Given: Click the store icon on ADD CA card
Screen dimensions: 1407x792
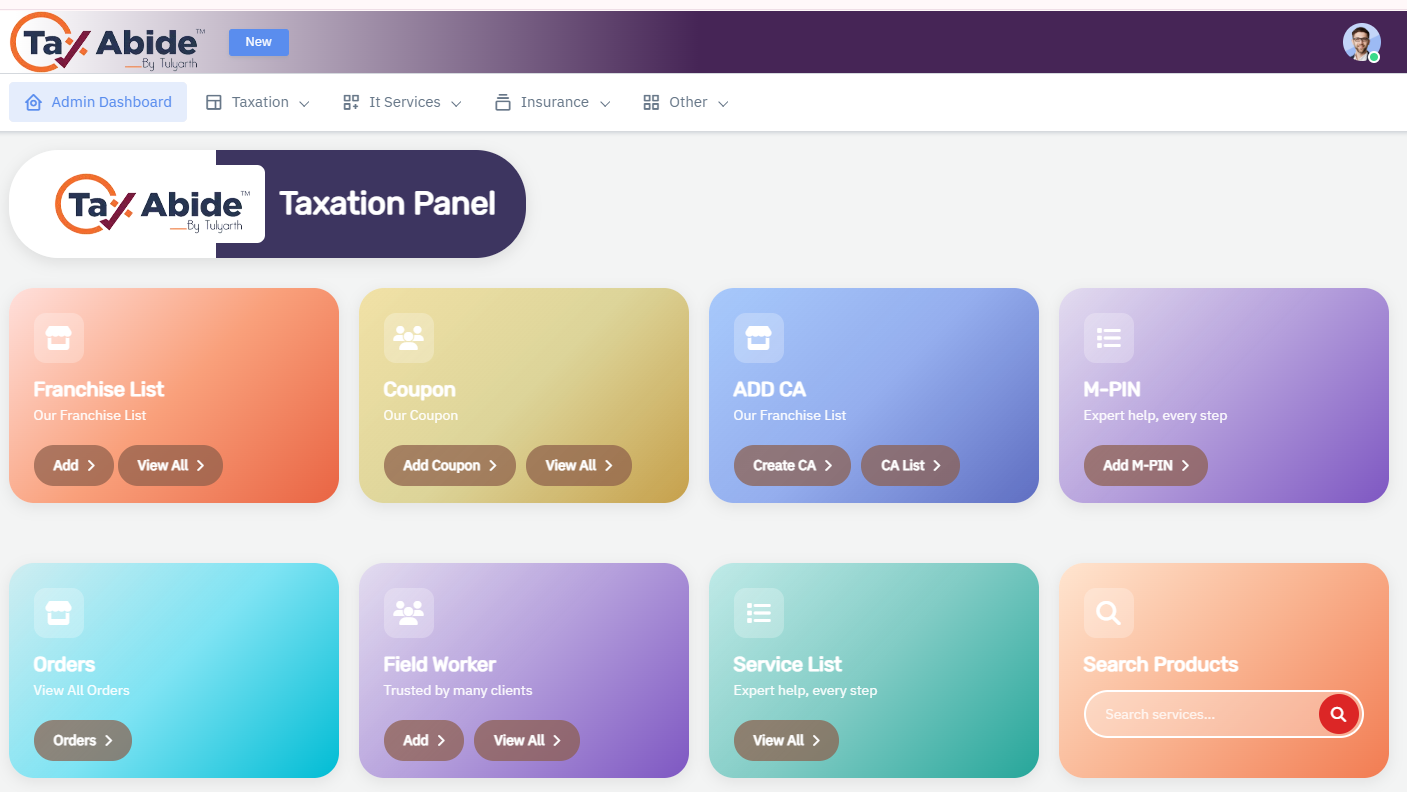Looking at the screenshot, I should coord(759,338).
